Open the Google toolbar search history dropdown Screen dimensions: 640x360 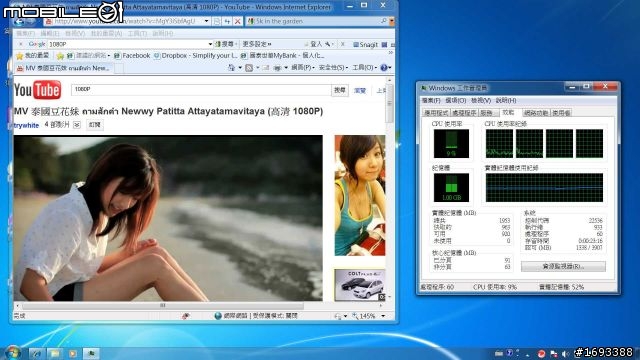210,44
